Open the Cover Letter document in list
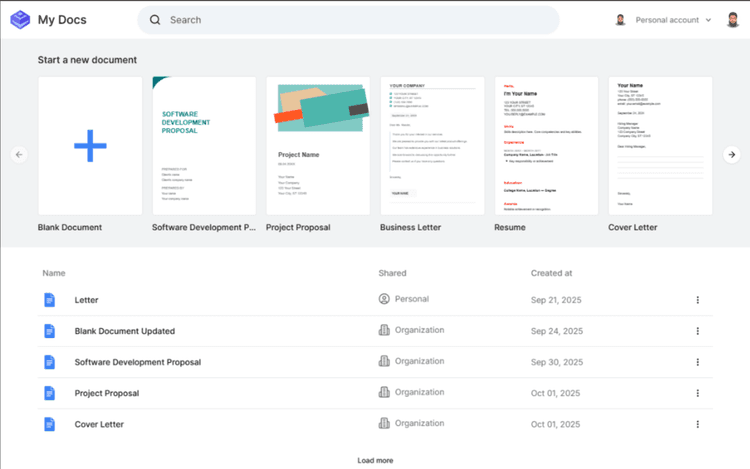The width and height of the screenshot is (750, 469). pos(99,424)
